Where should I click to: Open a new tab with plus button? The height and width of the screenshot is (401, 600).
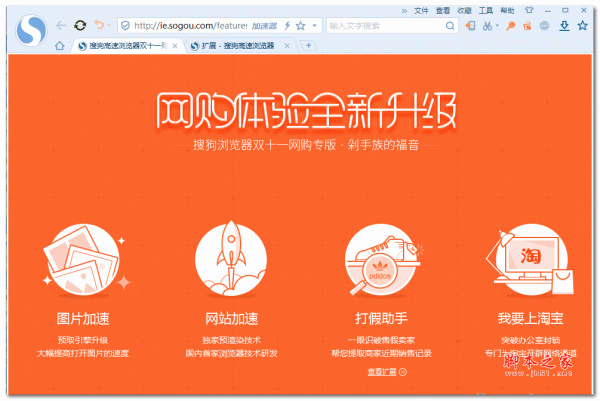pyautogui.click(x=308, y=46)
